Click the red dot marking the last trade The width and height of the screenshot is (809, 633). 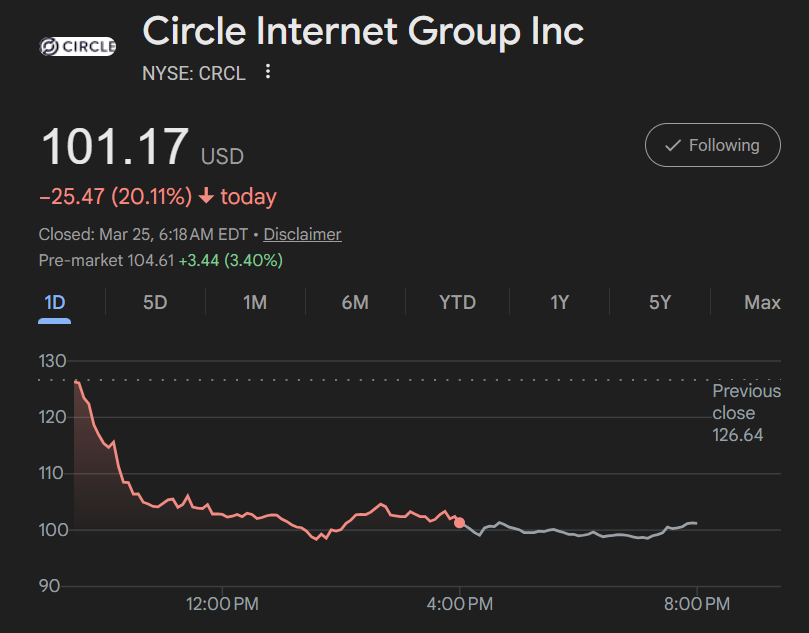click(x=459, y=522)
